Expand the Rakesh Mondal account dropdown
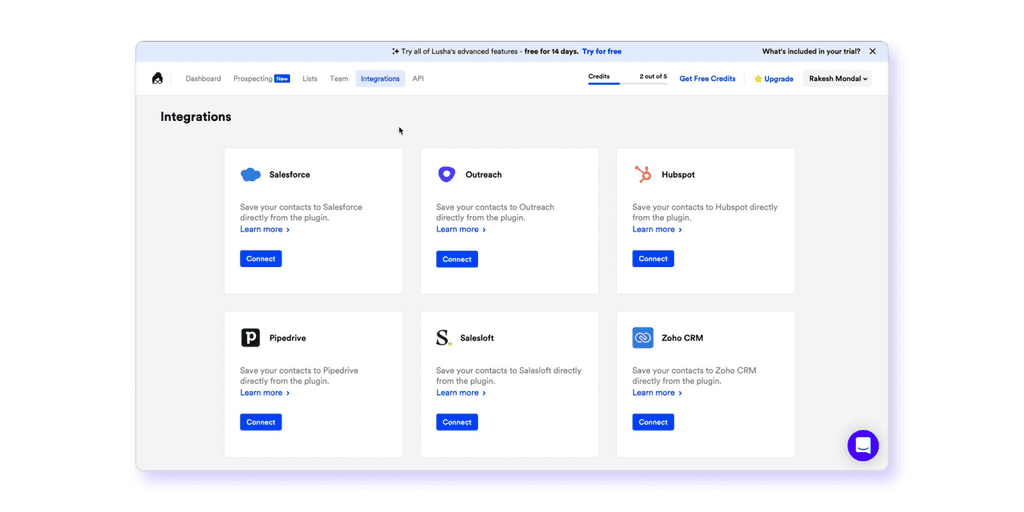The width and height of the screenshot is (1024, 512). (x=837, y=78)
